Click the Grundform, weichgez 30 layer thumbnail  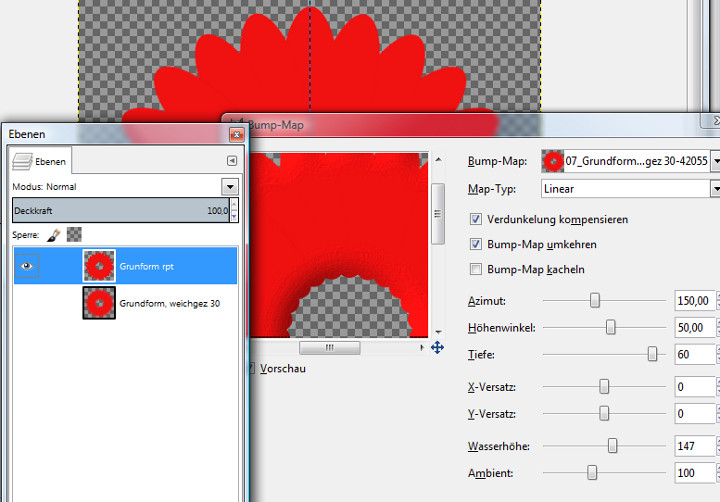pyautogui.click(x=99, y=302)
